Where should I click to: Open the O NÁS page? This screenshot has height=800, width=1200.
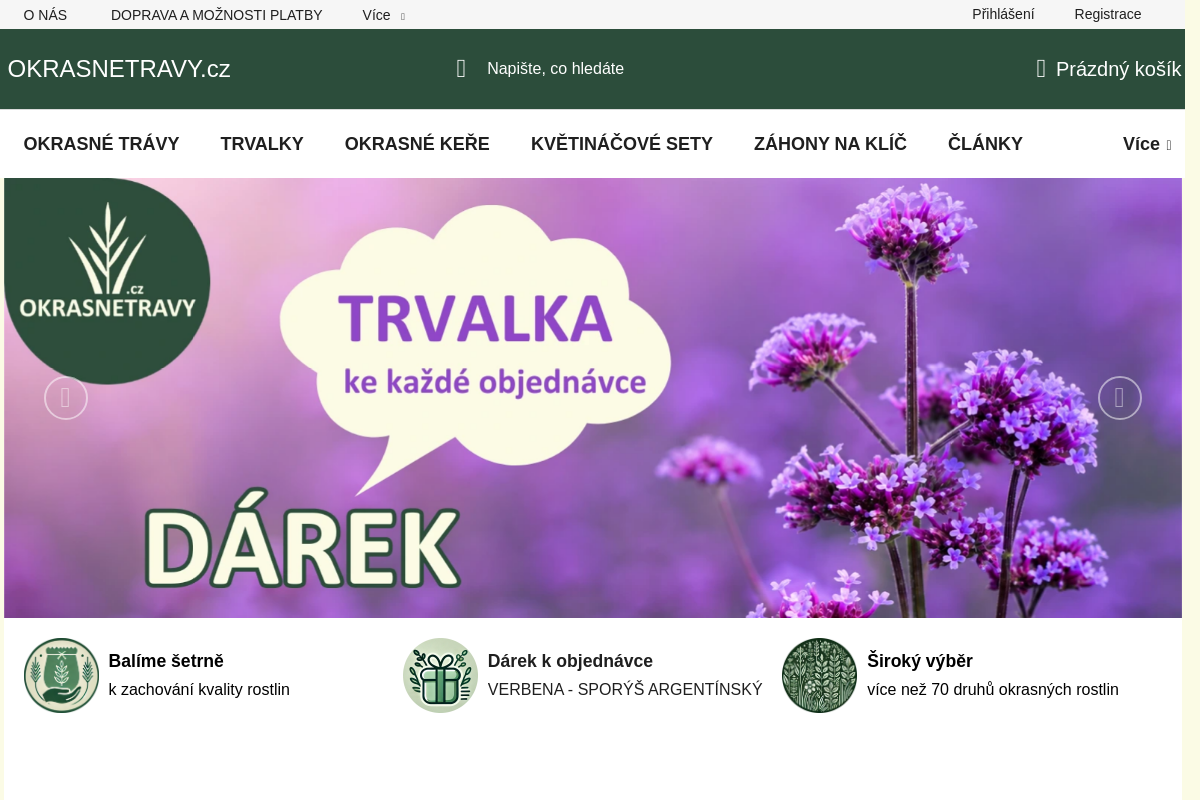click(45, 15)
